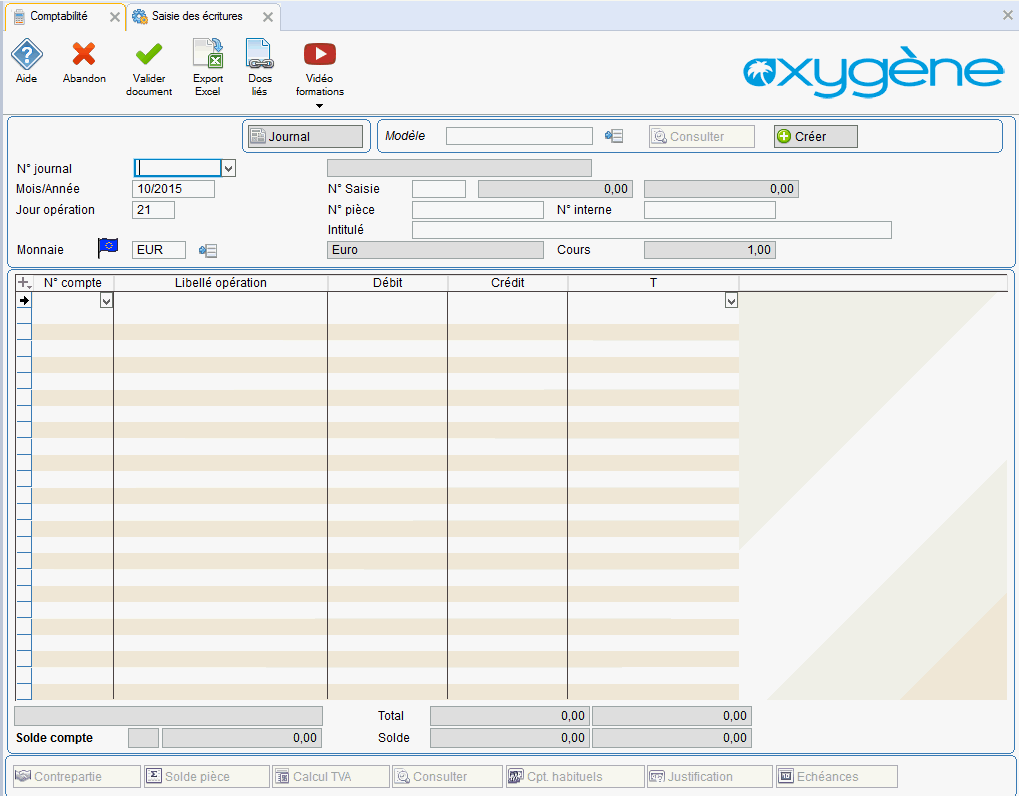Click the Journal button
Image resolution: width=1019 pixels, height=796 pixels.
[305, 136]
